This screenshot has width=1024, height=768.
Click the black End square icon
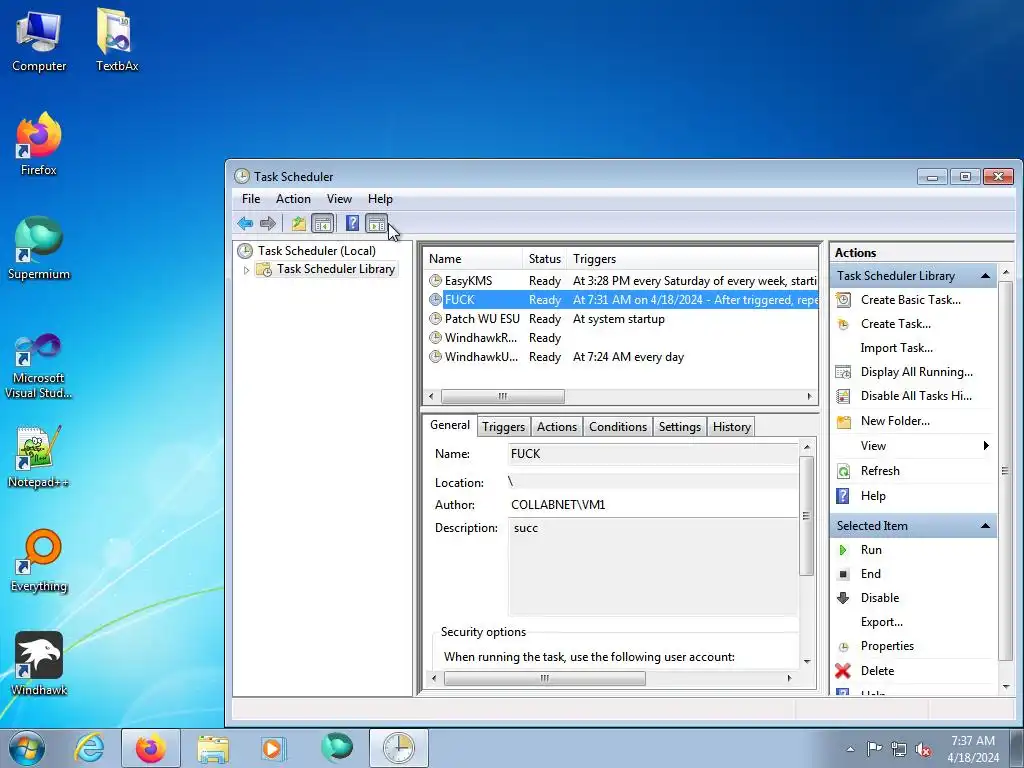click(x=843, y=574)
